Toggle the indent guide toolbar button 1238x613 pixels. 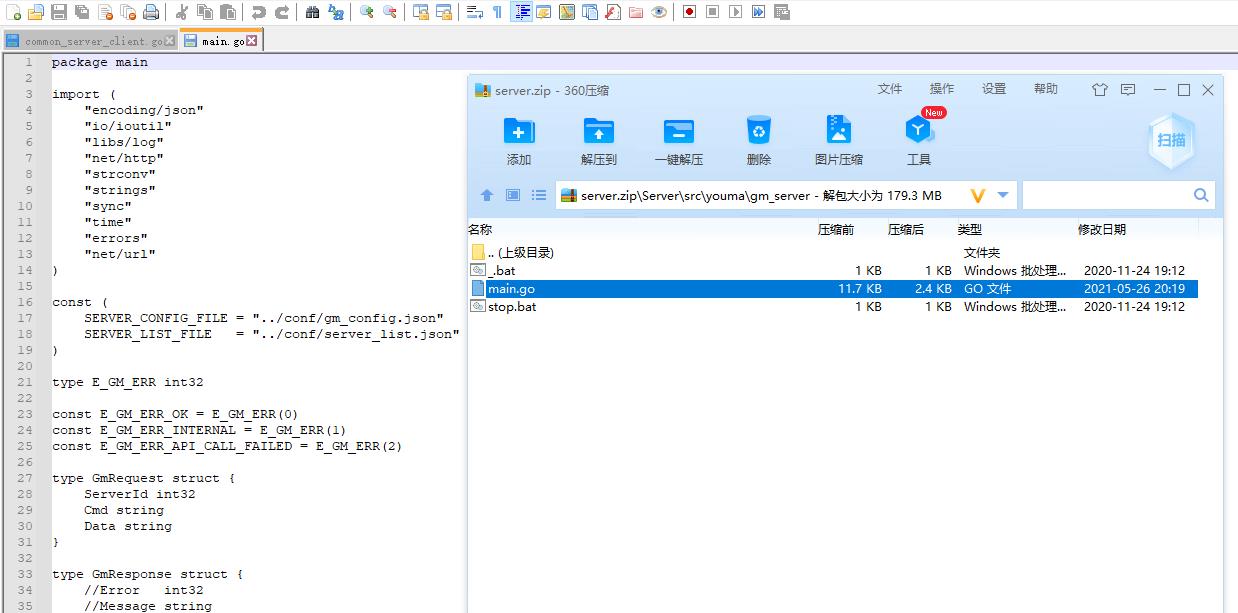(521, 12)
